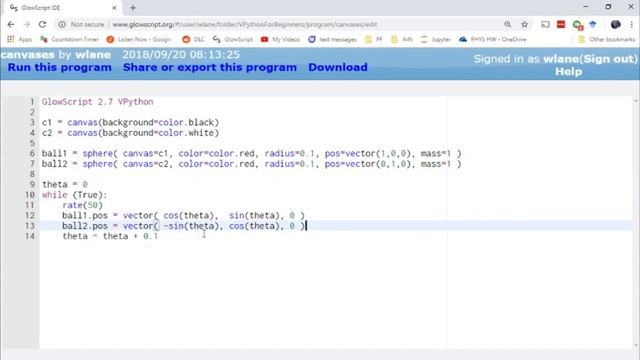Image resolution: width=640 pixels, height=360 pixels.
Task: Click the site info Not secure icon
Action: click(62, 24)
